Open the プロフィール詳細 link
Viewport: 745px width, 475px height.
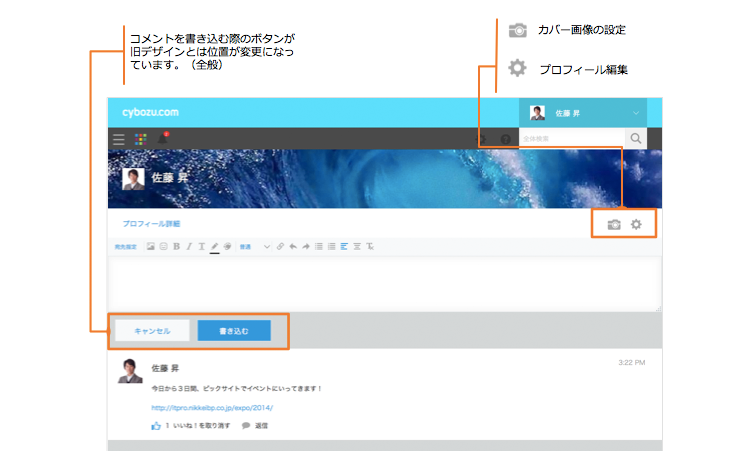click(x=151, y=224)
